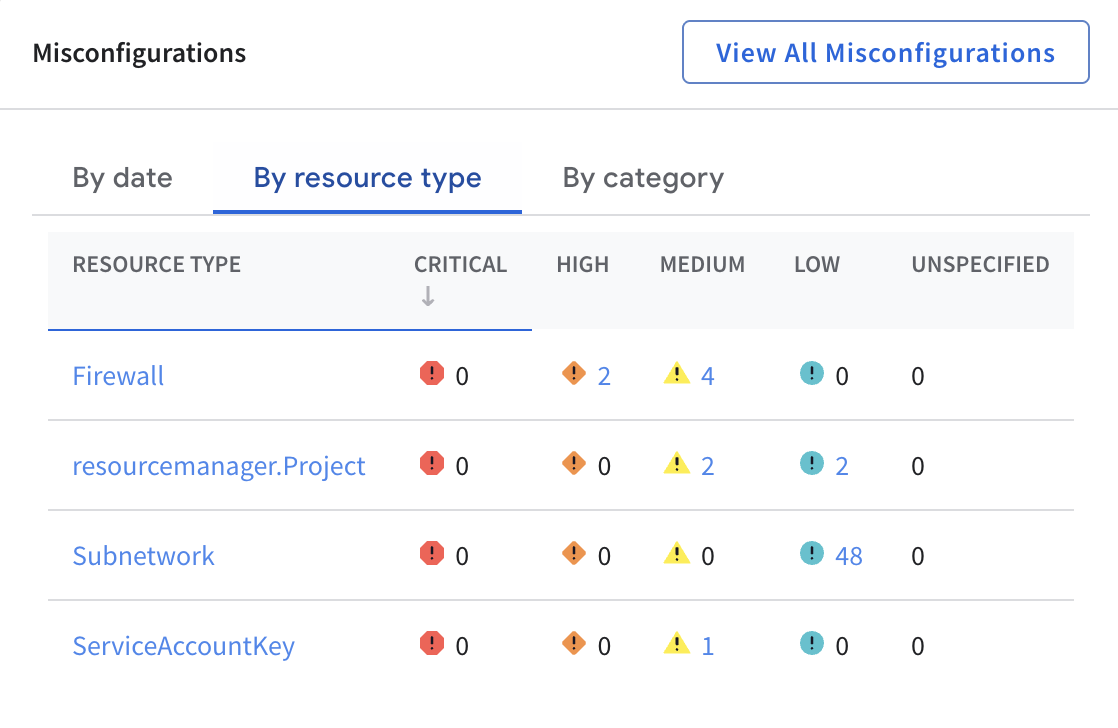Click the medium warning icon for resourcemanager.Project
This screenshot has width=1118, height=728.
click(x=678, y=465)
